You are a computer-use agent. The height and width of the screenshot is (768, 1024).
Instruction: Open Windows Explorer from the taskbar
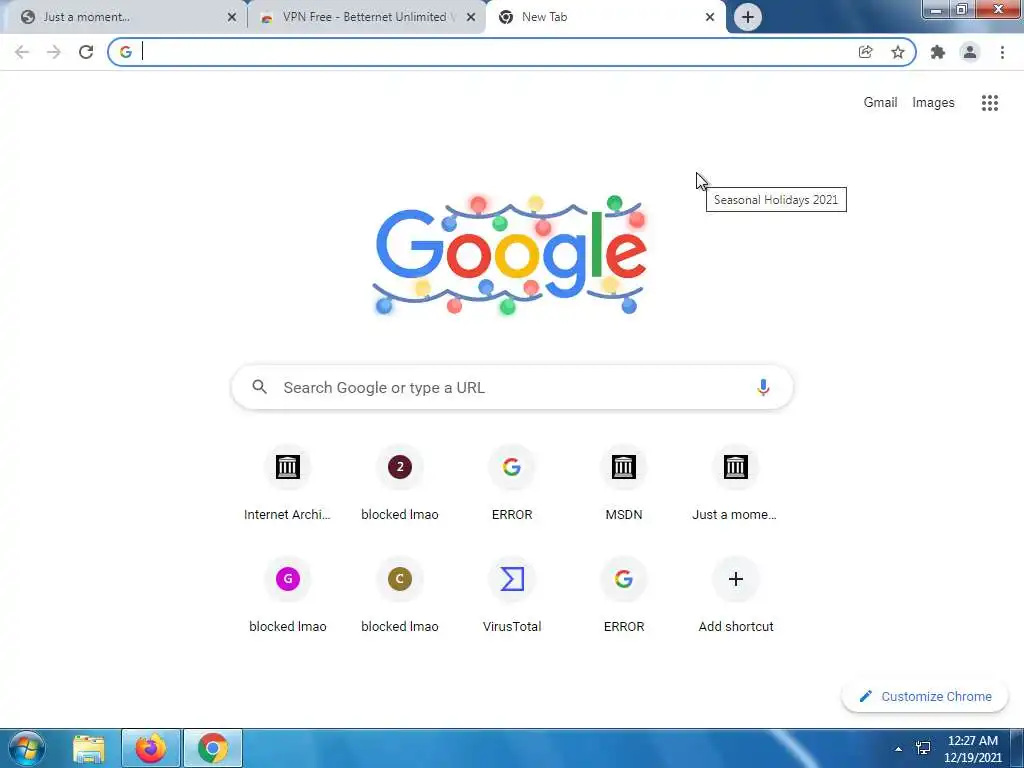coord(89,748)
